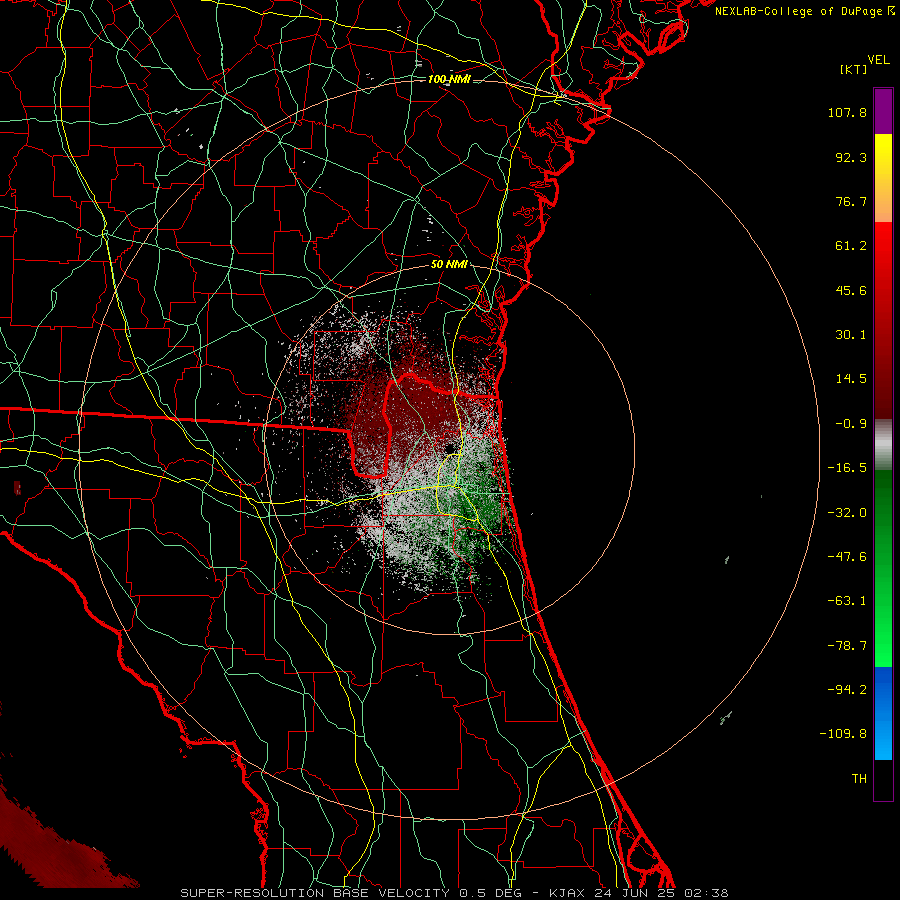Screen dimensions: 900x900
Task: Click the black radar site dot at center
Action: point(451,448)
